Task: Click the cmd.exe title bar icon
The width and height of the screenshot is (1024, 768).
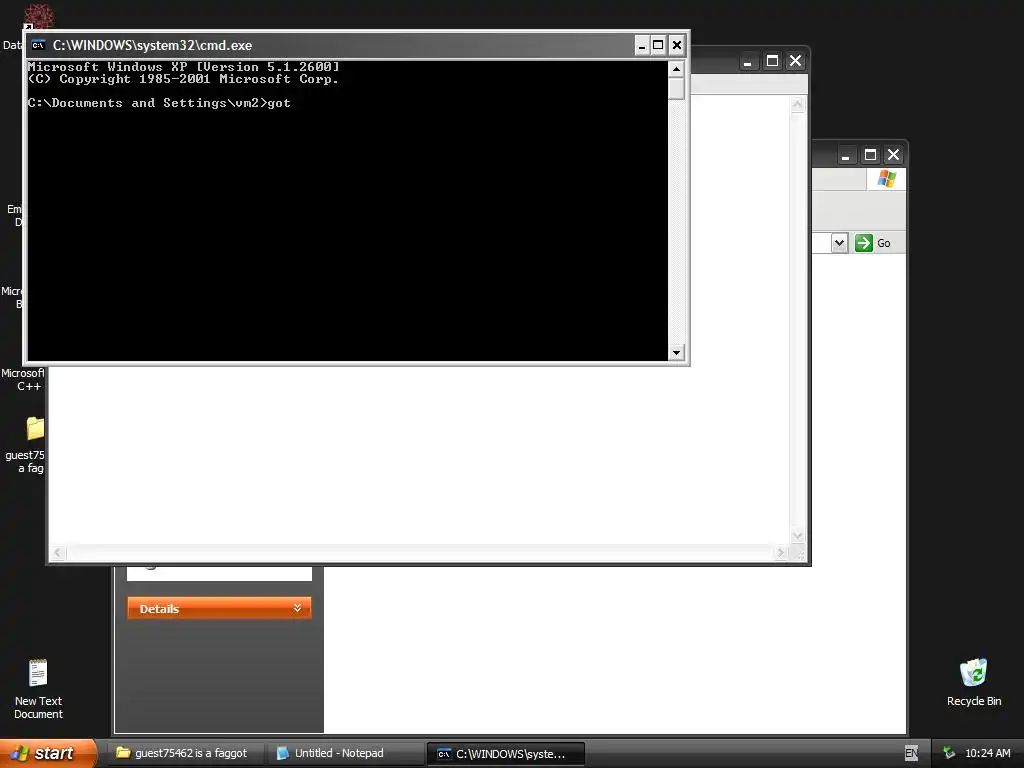Action: [39, 45]
